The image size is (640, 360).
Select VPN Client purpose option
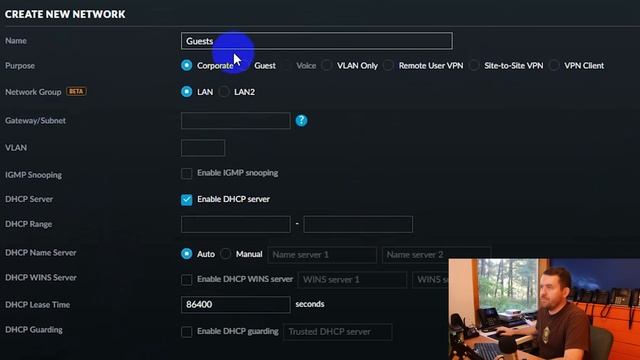click(x=554, y=65)
